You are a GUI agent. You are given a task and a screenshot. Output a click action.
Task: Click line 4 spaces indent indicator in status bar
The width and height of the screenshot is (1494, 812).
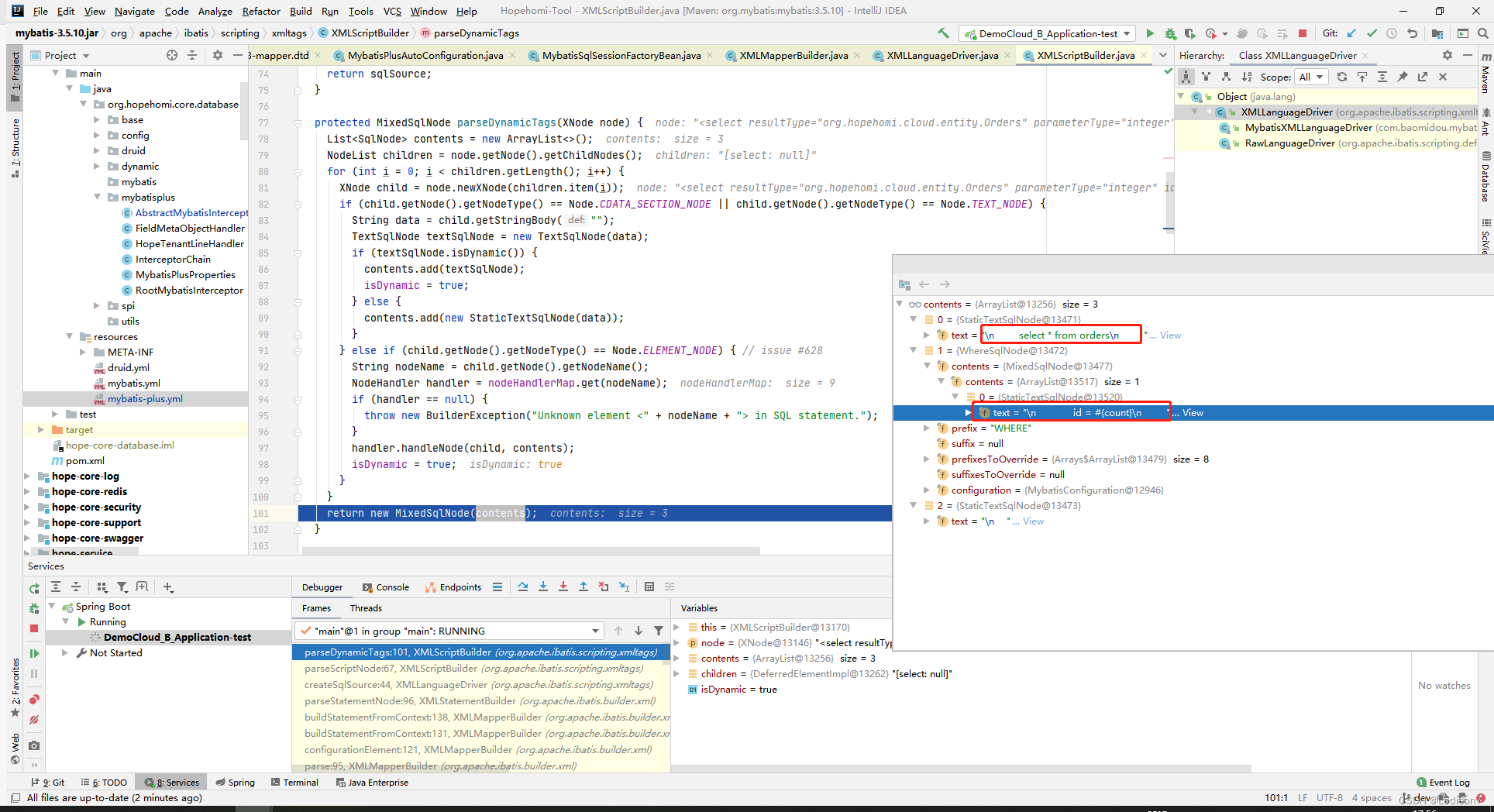coord(1372,797)
